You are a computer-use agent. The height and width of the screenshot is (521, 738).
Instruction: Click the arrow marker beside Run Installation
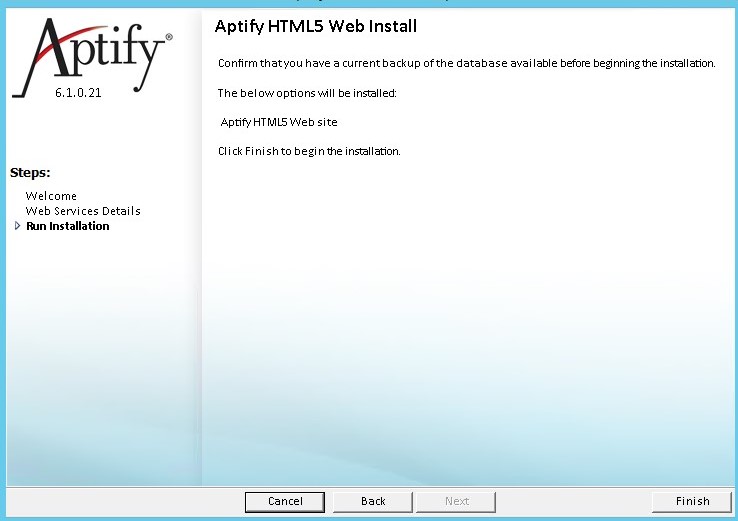click(x=17, y=226)
